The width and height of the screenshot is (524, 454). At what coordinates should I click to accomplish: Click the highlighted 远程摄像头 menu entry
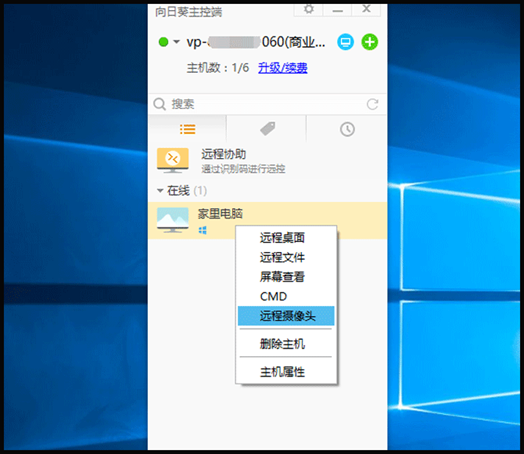286,316
